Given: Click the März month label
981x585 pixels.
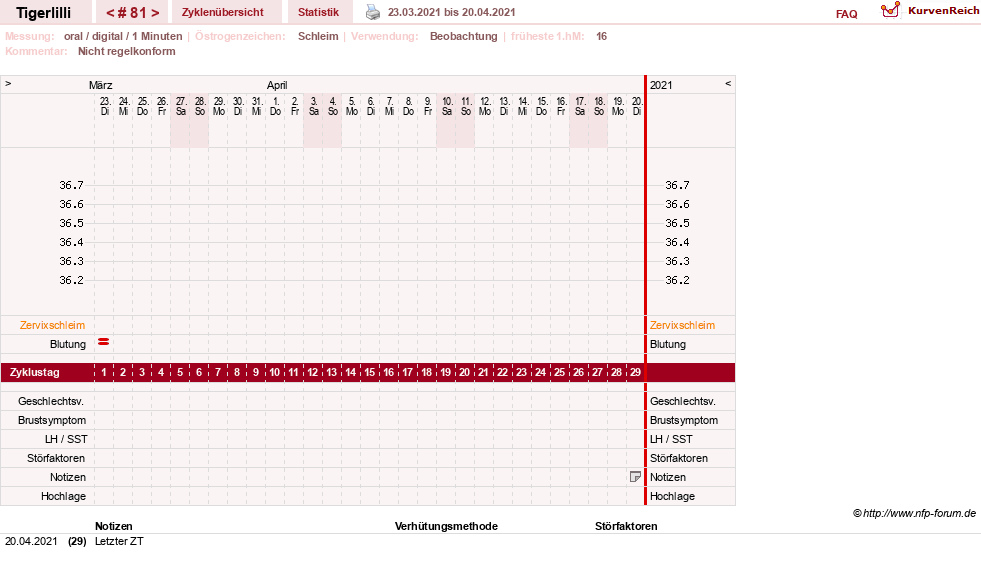Looking at the screenshot, I should coord(100,85).
